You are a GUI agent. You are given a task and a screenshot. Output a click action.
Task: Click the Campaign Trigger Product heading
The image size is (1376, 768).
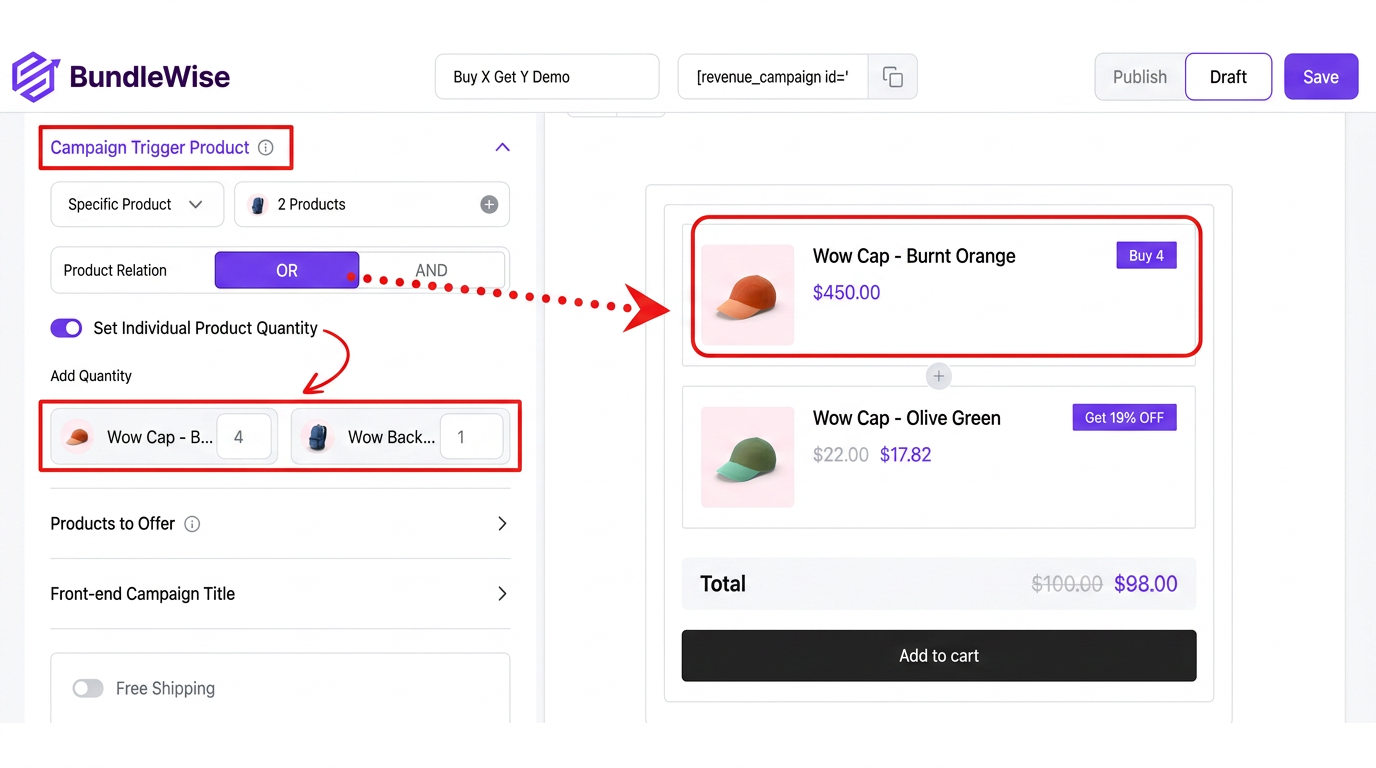coord(150,147)
